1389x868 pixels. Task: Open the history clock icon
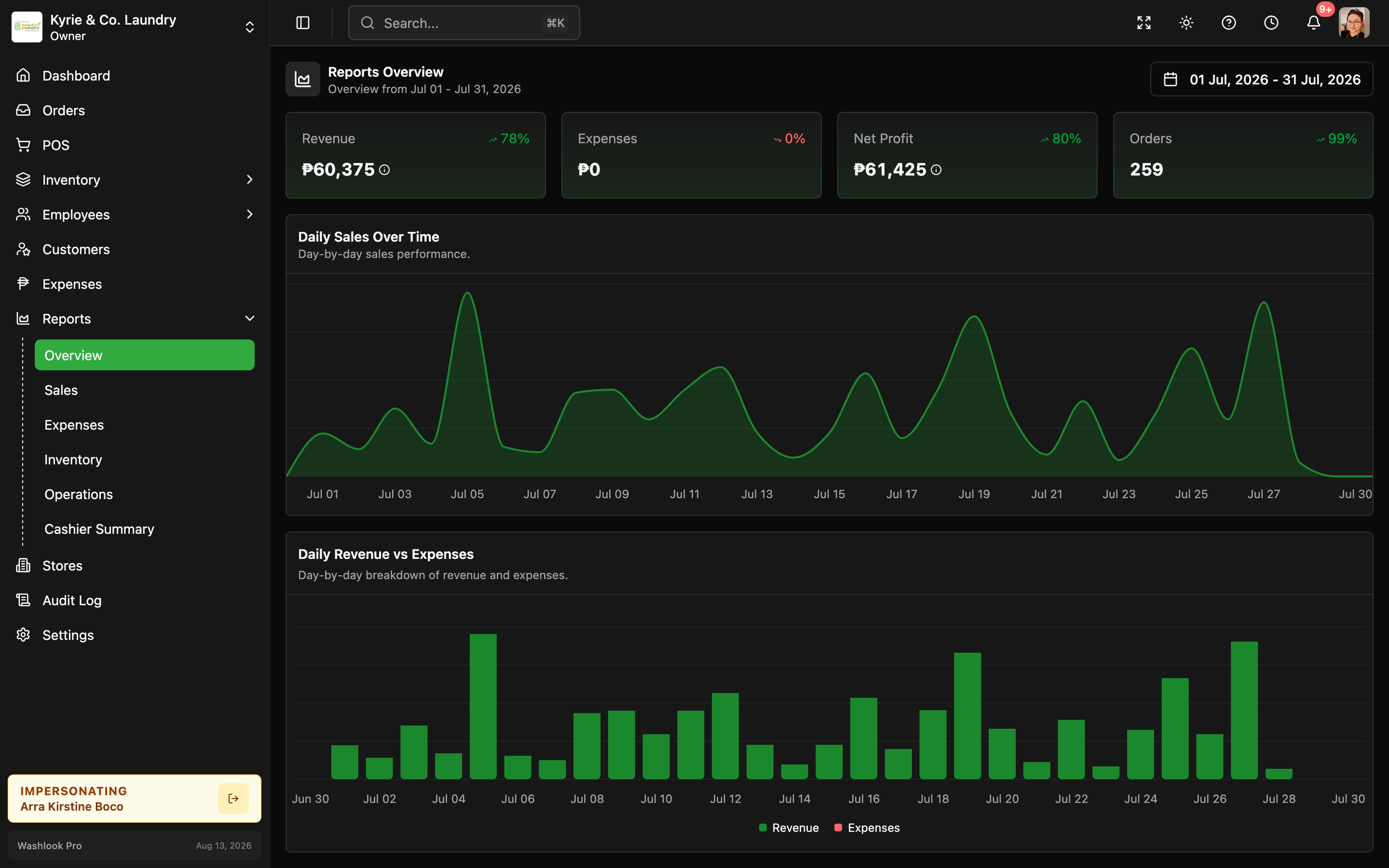tap(1271, 23)
